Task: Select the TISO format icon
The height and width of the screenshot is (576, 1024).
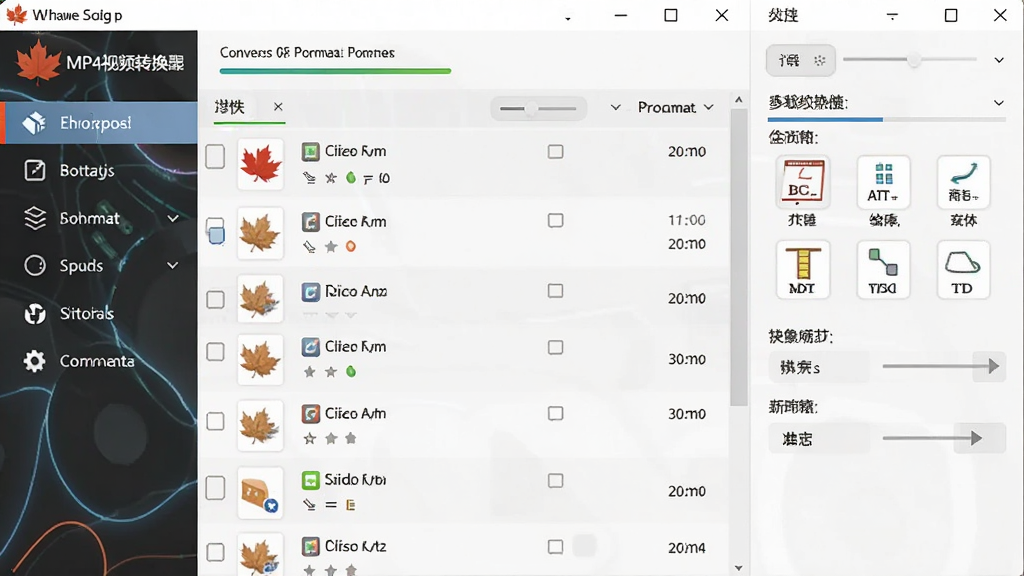Action: 884,270
